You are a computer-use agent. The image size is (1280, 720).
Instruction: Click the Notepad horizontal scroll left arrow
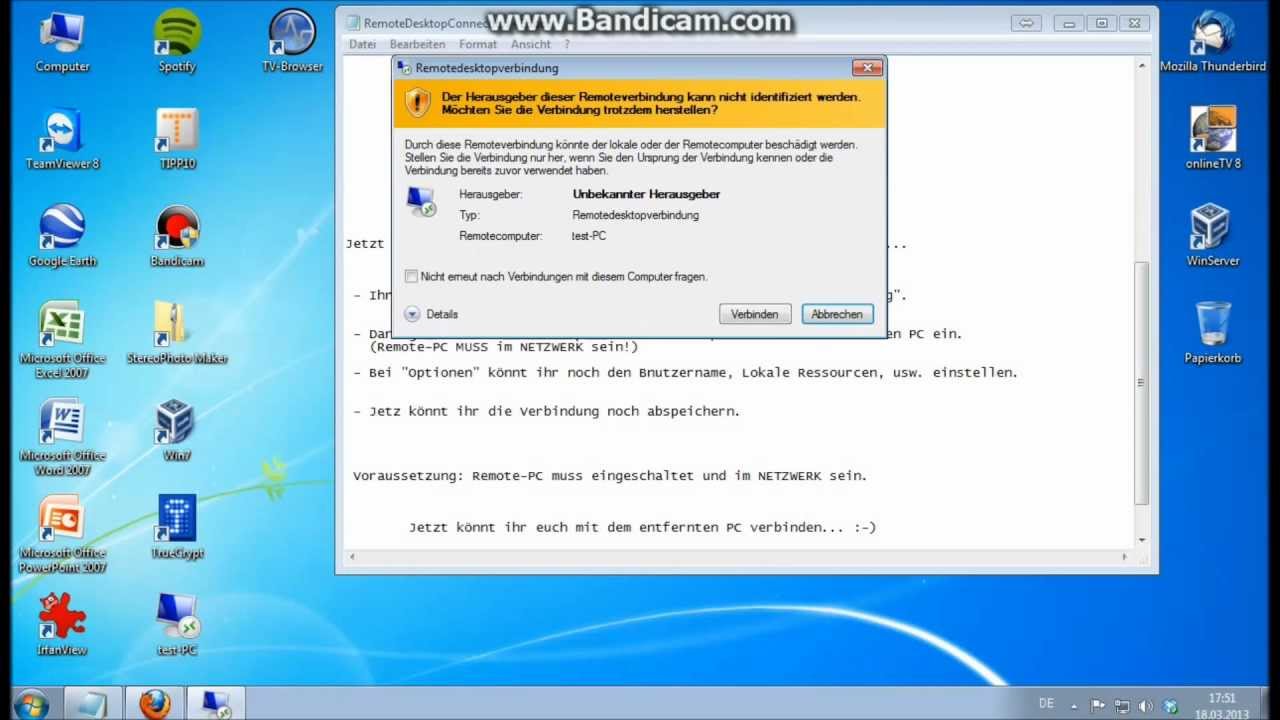tap(352, 557)
